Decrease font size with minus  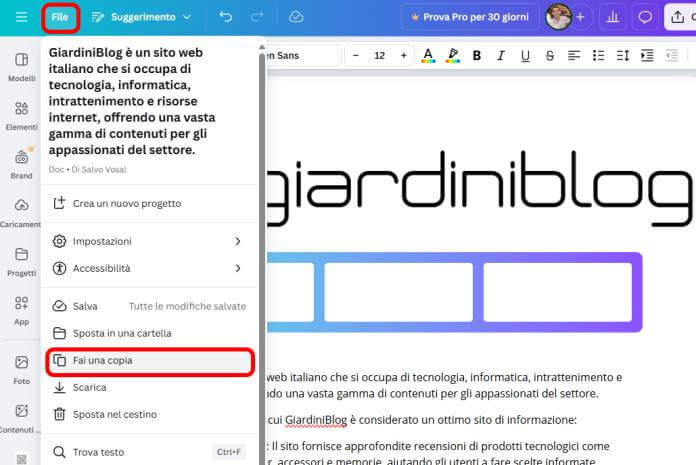point(356,55)
